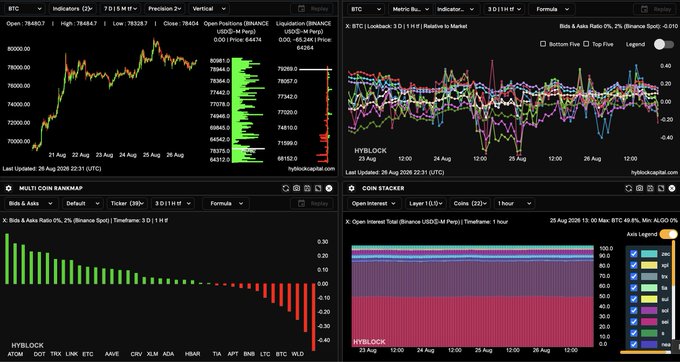Open the 7 D | 5 M tf timeframe dropdown
This screenshot has width=680, height=362.
(x=121, y=9)
